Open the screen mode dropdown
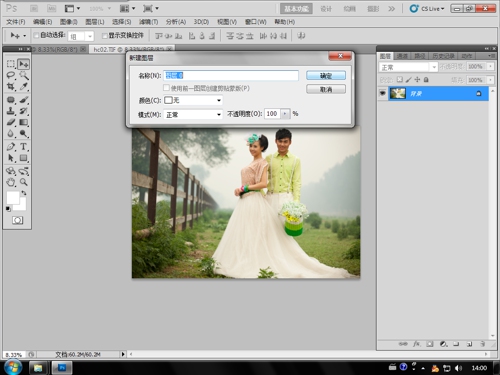This screenshot has height=375, width=500. coord(151,8)
